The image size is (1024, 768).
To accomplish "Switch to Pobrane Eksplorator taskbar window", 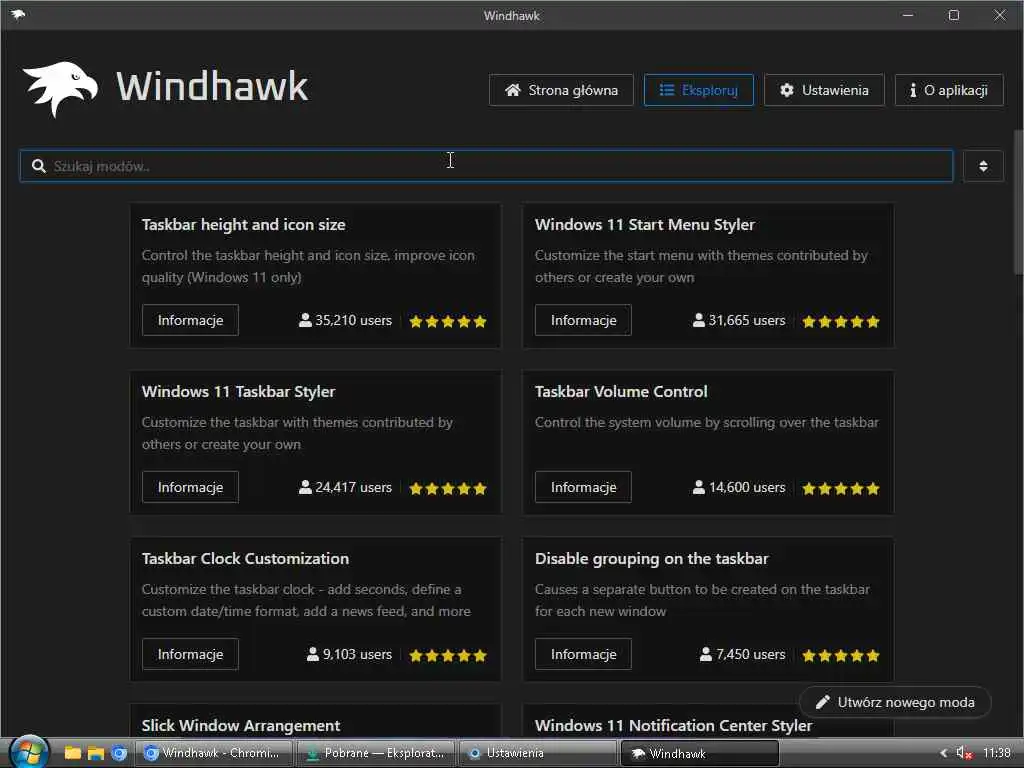I will click(376, 753).
